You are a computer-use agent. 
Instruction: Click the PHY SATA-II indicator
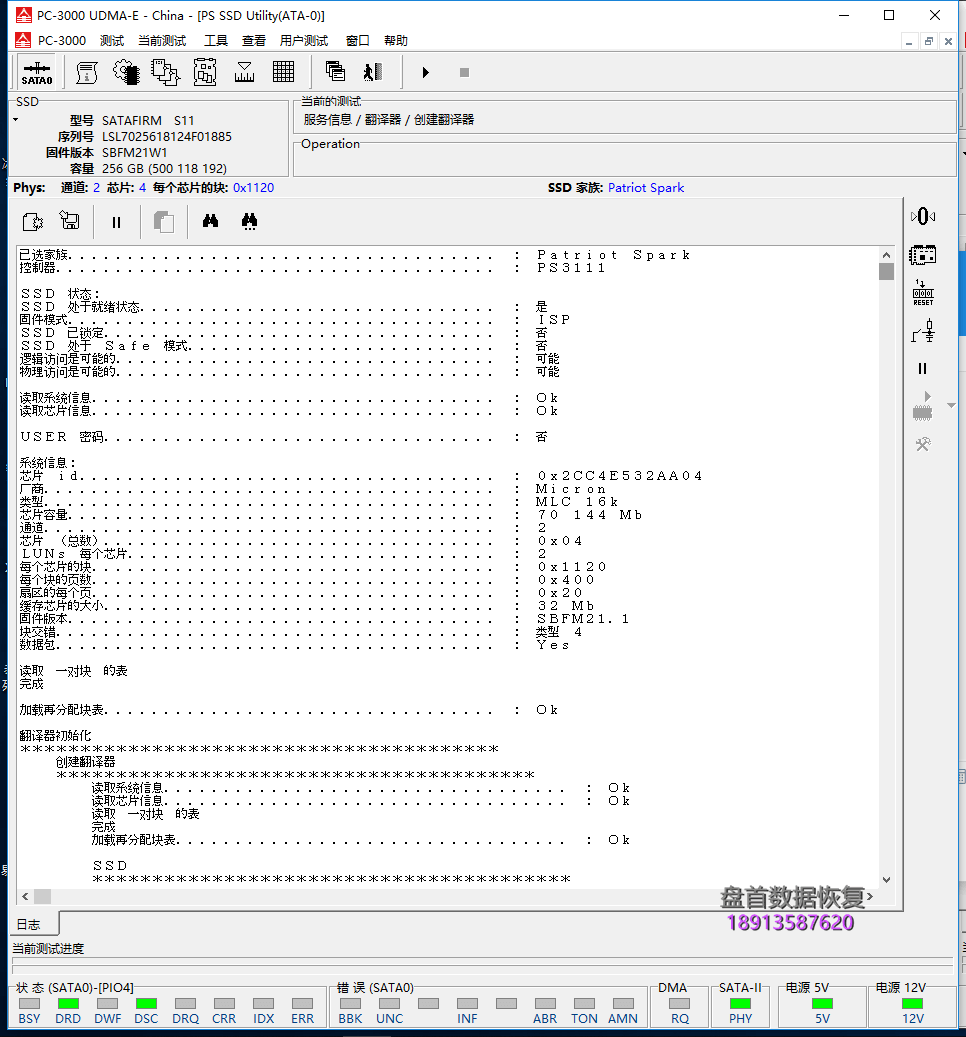[741, 1003]
